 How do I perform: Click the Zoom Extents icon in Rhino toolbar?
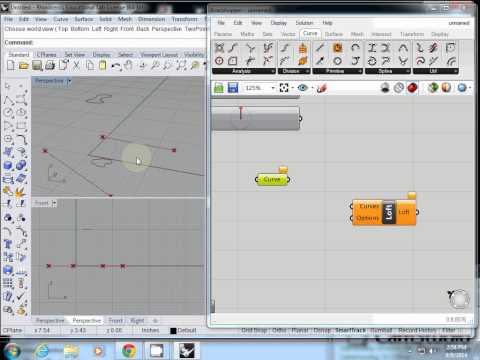click(x=181, y=65)
